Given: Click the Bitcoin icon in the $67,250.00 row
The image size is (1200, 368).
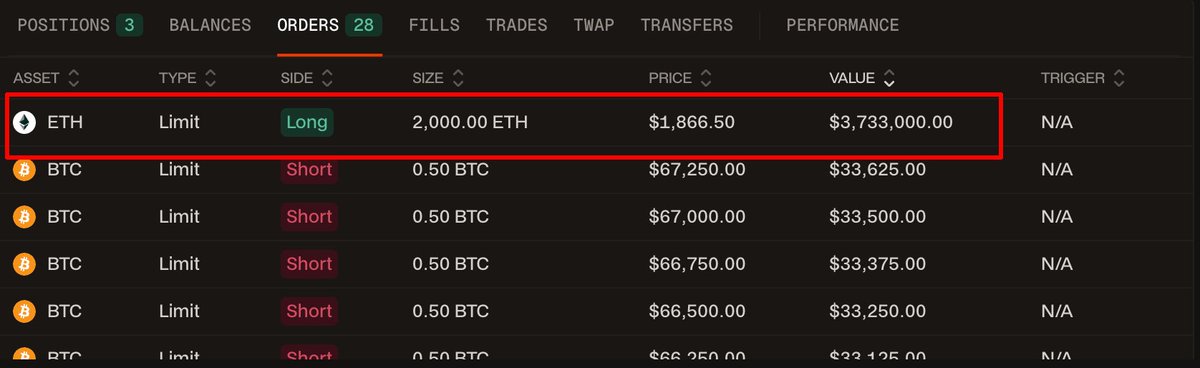Looking at the screenshot, I should tap(23, 170).
